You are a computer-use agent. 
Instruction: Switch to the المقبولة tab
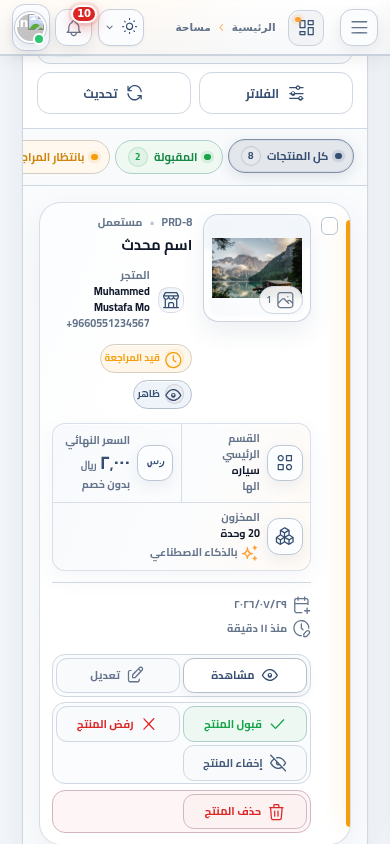(169, 157)
